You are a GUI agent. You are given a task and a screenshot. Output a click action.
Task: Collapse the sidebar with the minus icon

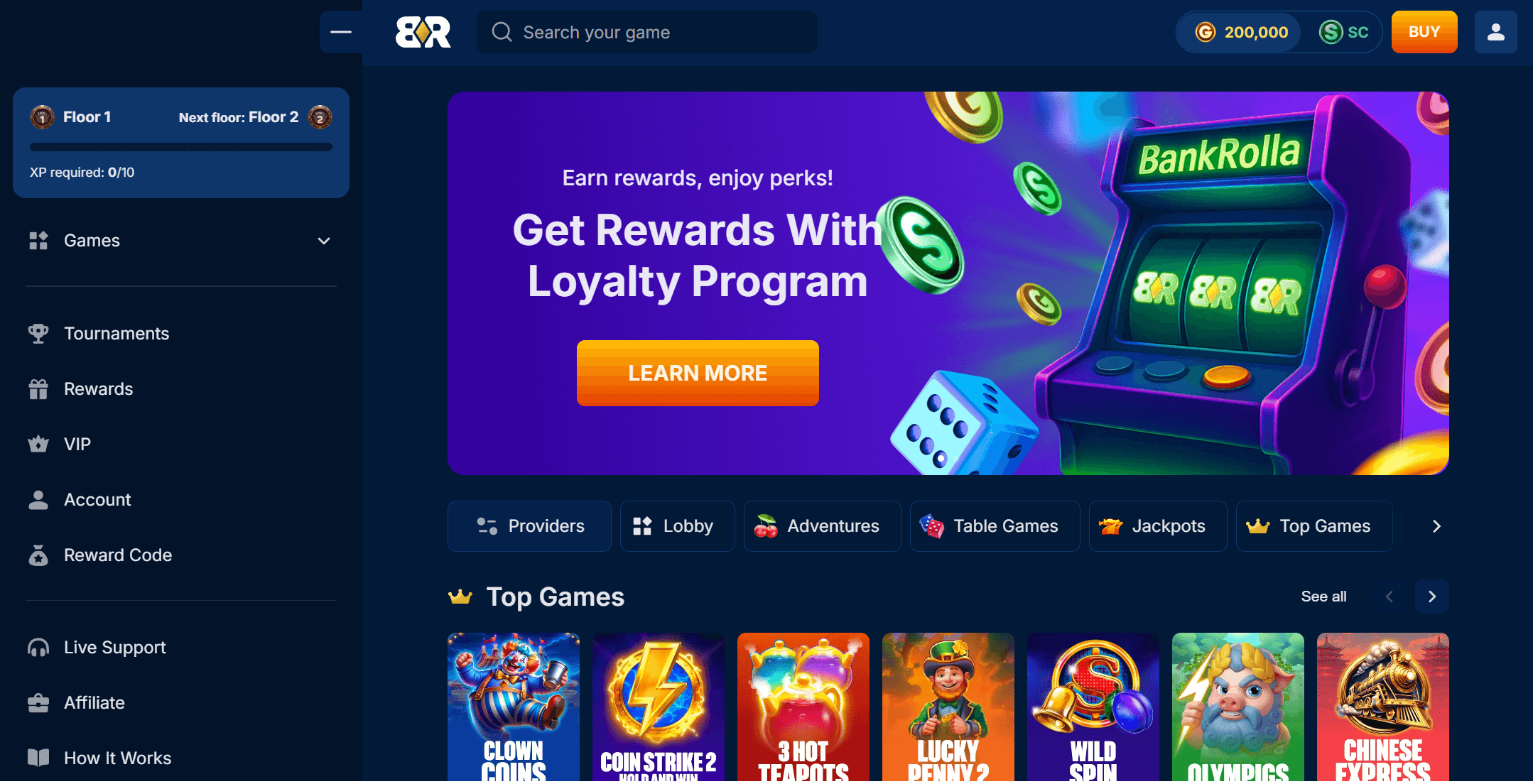[x=341, y=32]
